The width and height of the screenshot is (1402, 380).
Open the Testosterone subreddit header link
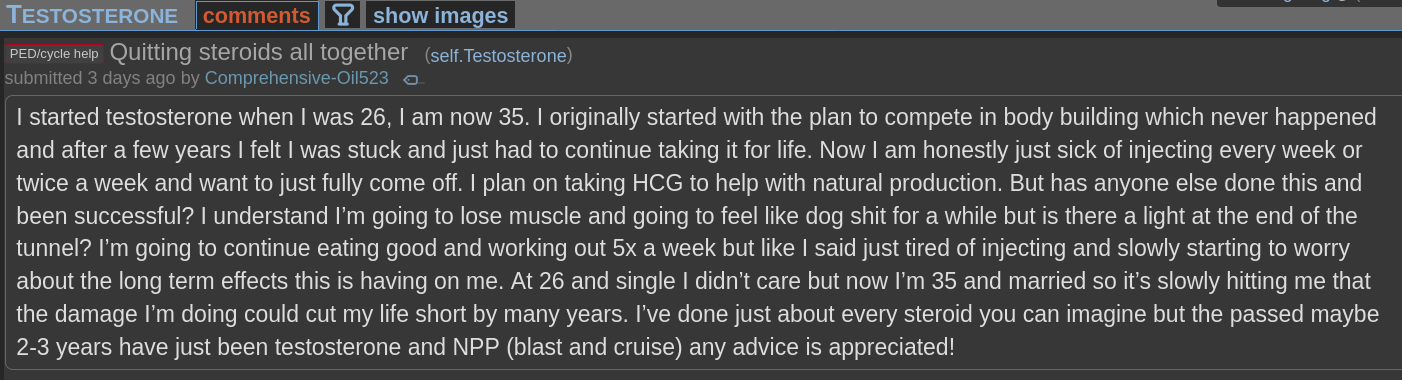(92, 15)
